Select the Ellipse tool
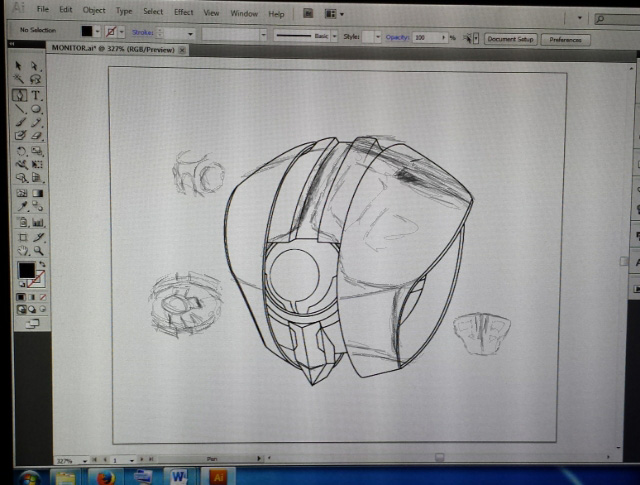 point(36,109)
